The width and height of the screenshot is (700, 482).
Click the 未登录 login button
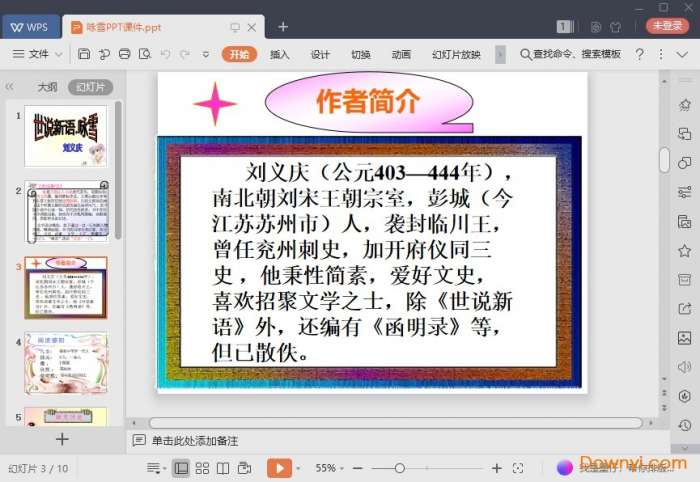point(668,26)
